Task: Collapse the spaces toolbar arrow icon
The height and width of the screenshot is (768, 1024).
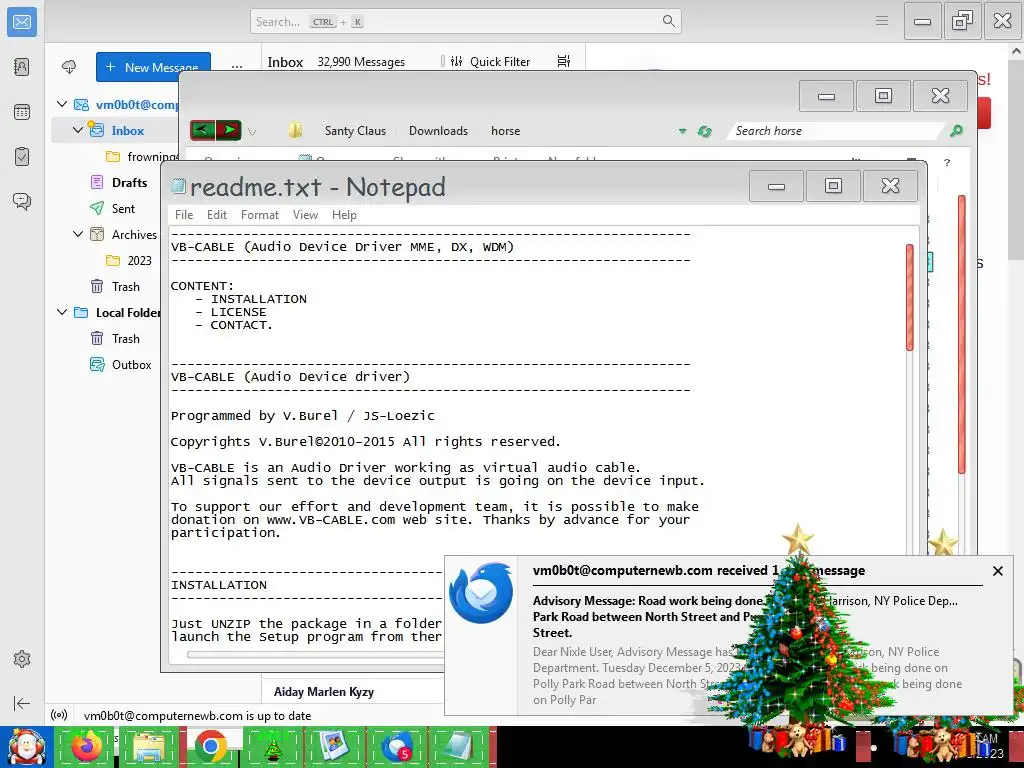Action: 22,703
